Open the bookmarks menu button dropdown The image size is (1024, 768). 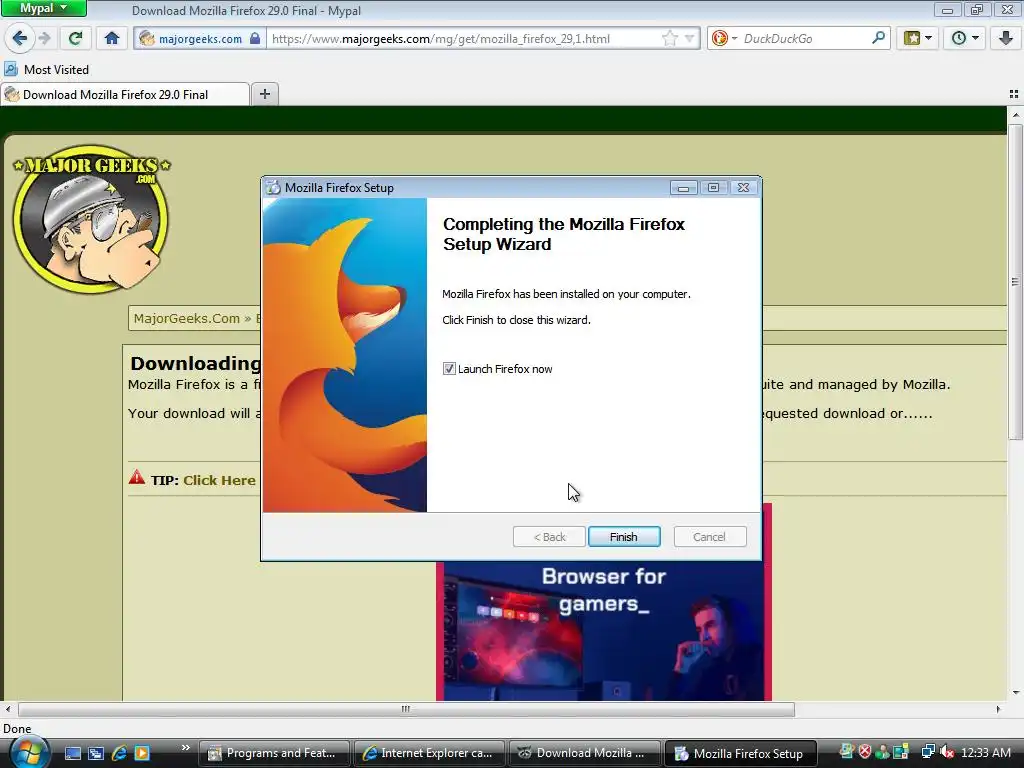pyautogui.click(x=918, y=39)
